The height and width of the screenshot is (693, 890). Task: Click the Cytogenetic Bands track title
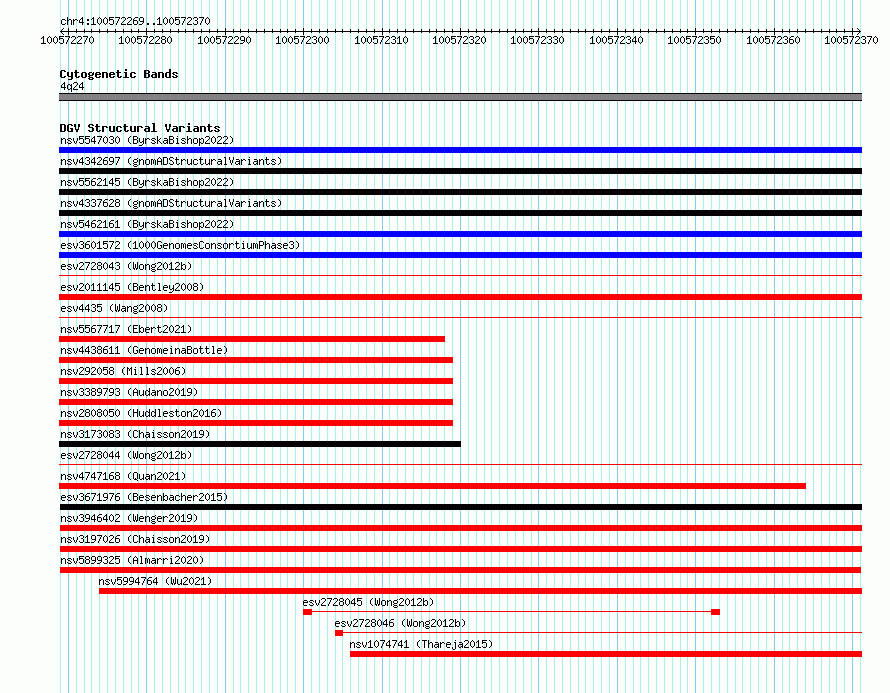click(119, 74)
